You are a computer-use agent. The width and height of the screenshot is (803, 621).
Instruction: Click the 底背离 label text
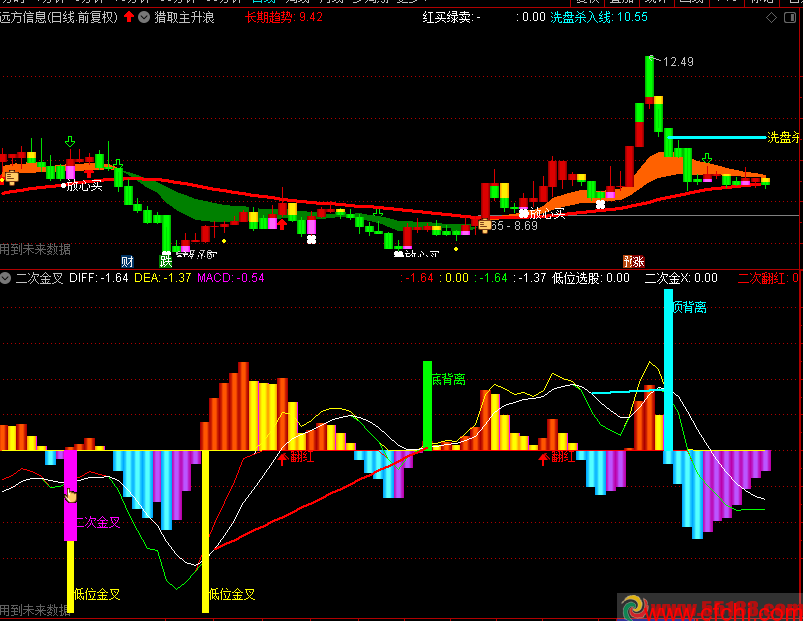tap(449, 379)
